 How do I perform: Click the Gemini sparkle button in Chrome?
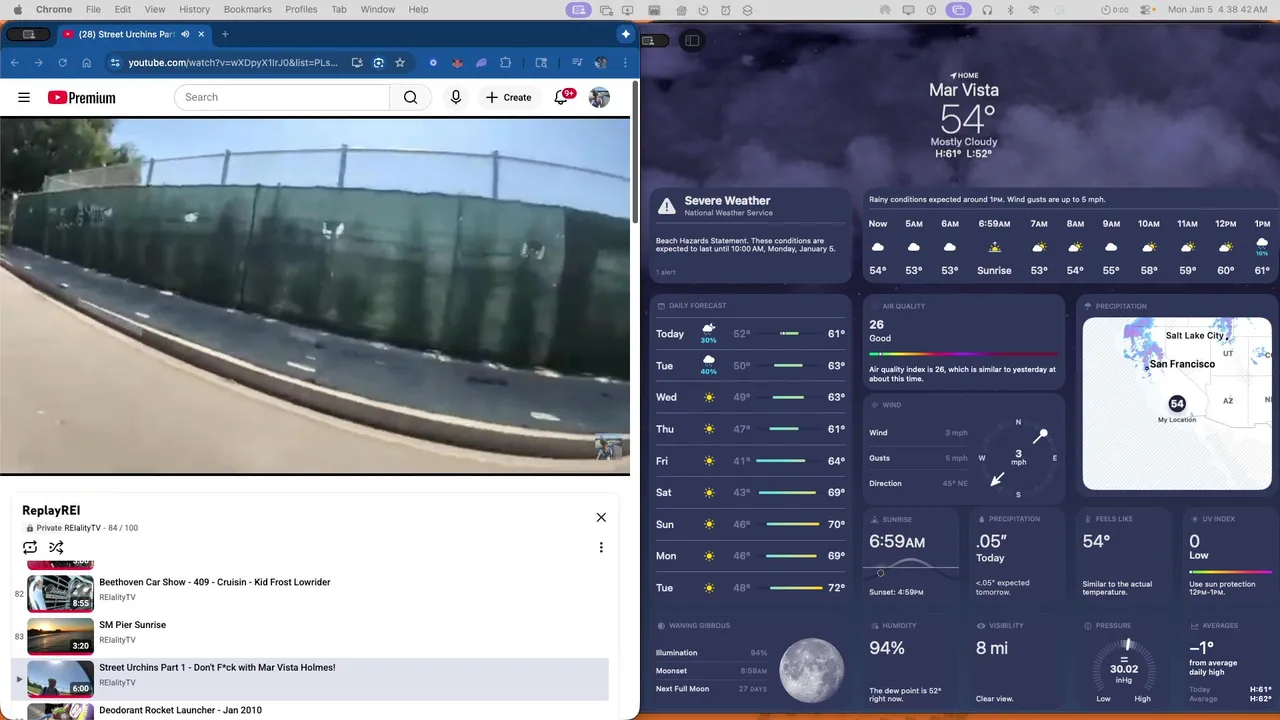click(626, 34)
